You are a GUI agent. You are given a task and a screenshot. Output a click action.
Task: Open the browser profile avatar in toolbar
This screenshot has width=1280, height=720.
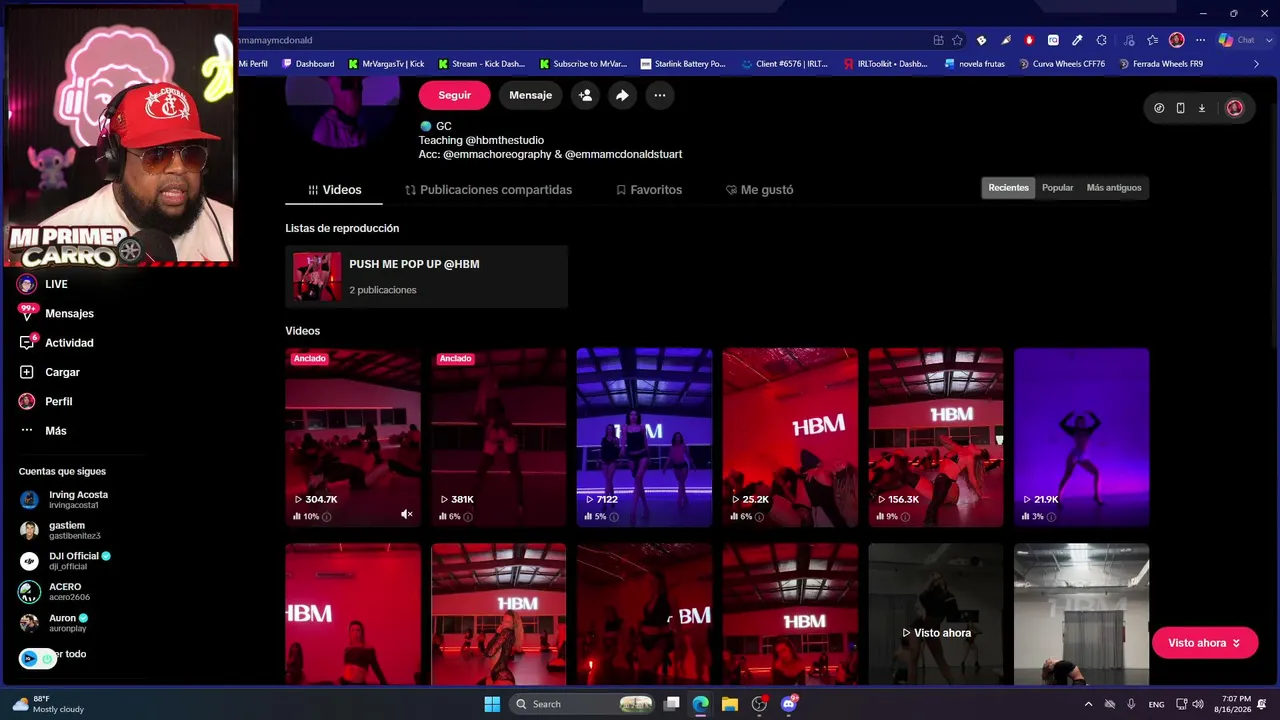pyautogui.click(x=1177, y=40)
